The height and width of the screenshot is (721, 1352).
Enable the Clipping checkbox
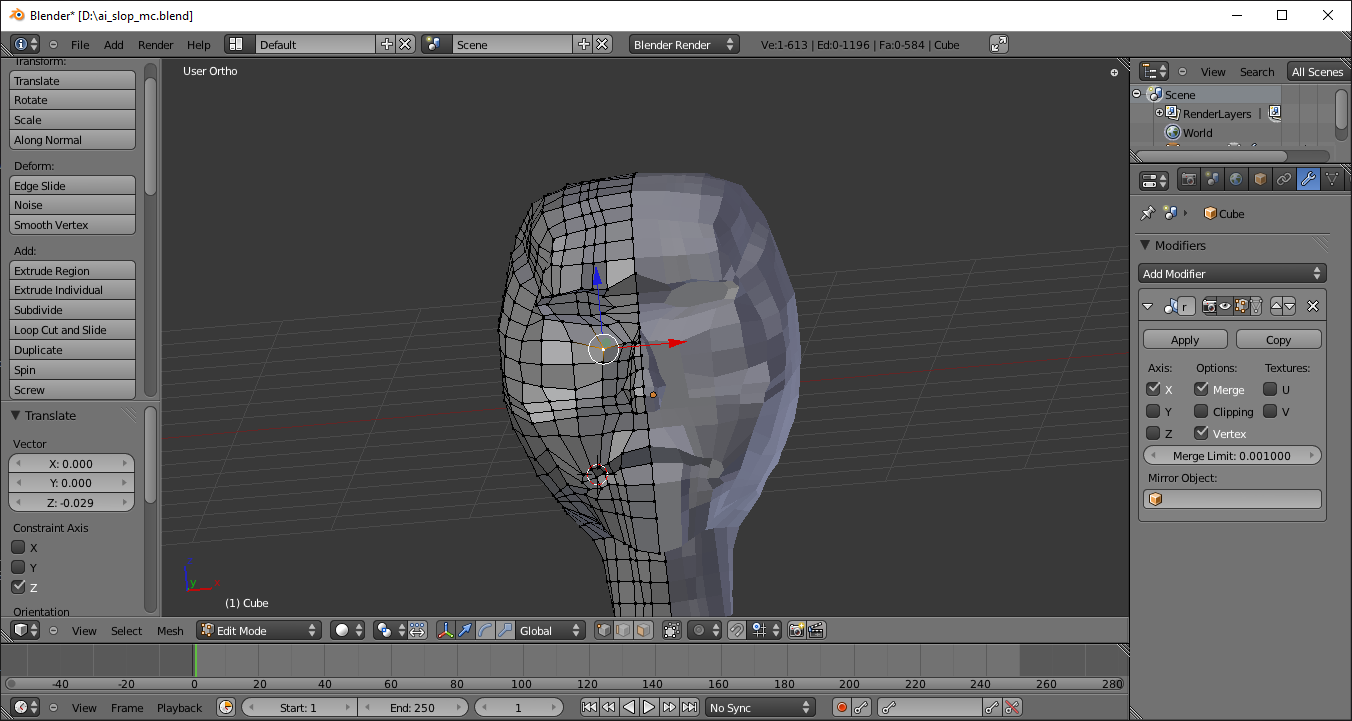pos(1201,412)
